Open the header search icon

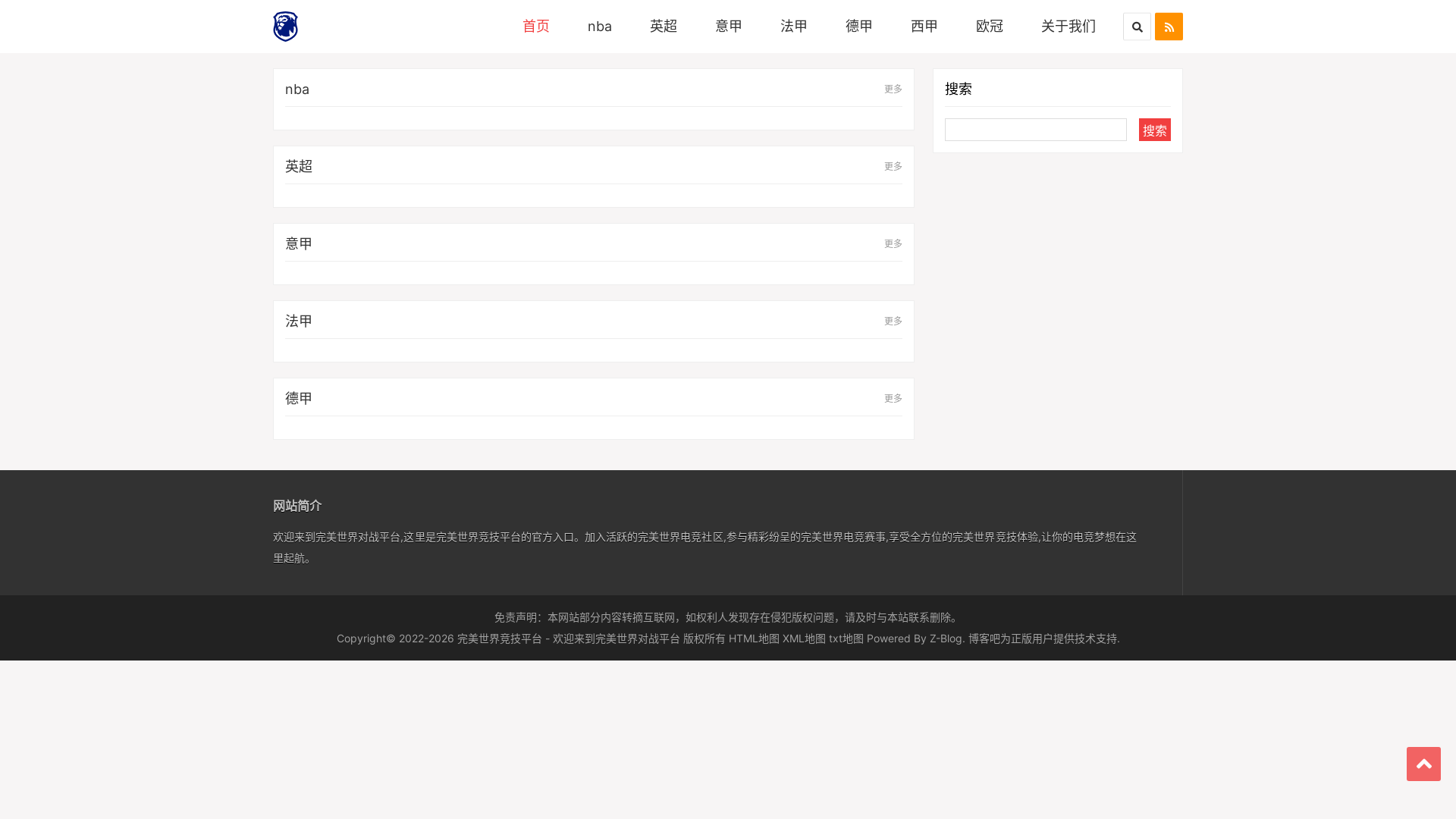click(x=1137, y=27)
